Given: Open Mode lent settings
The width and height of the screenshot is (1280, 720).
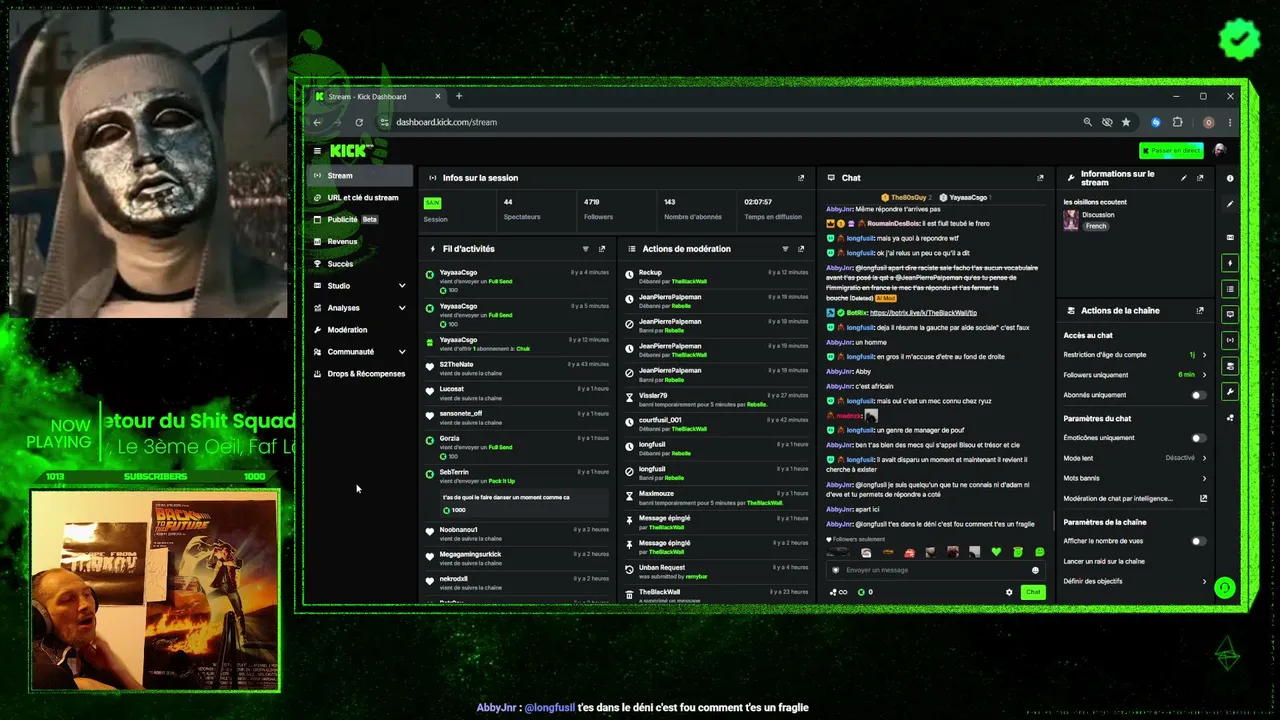Looking at the screenshot, I should tap(1134, 458).
